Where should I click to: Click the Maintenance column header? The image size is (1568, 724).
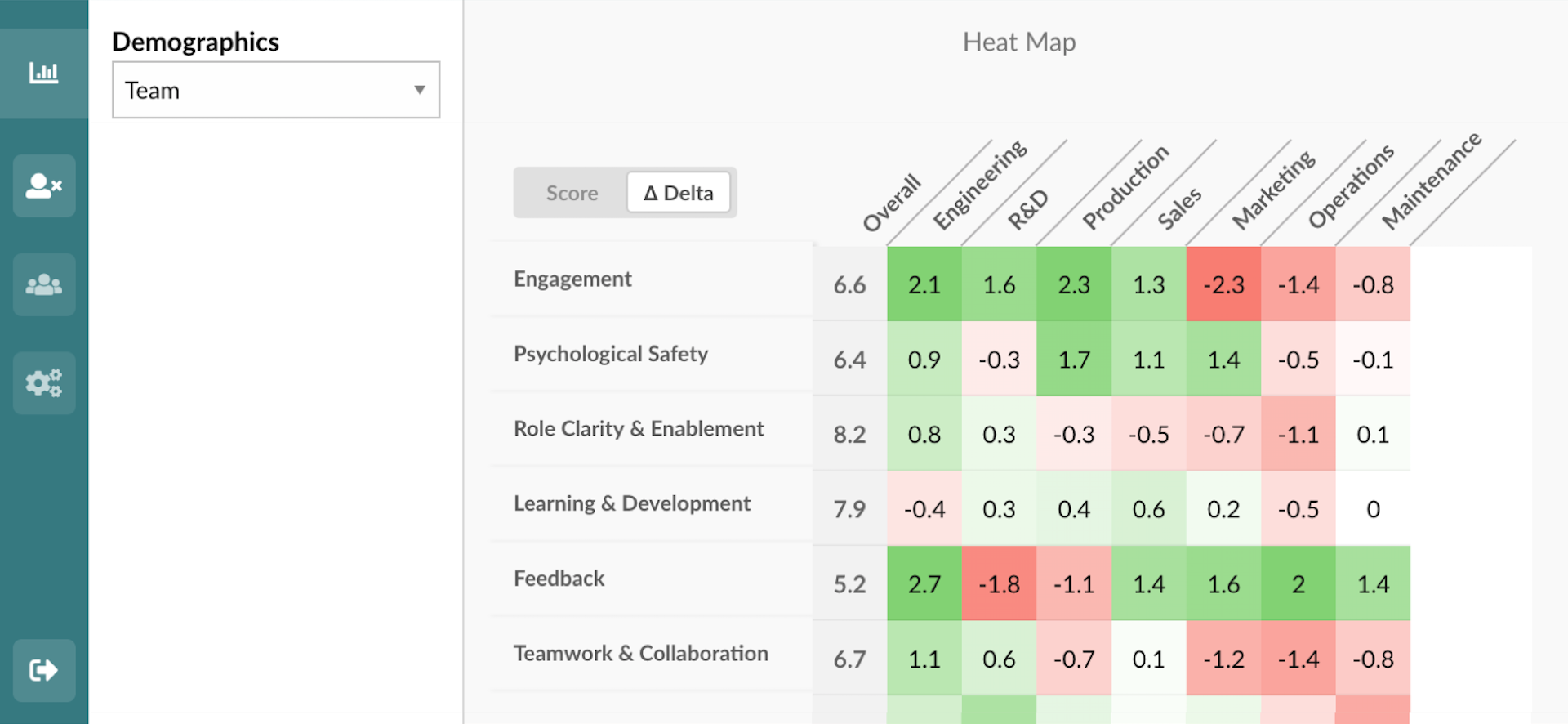[1431, 181]
